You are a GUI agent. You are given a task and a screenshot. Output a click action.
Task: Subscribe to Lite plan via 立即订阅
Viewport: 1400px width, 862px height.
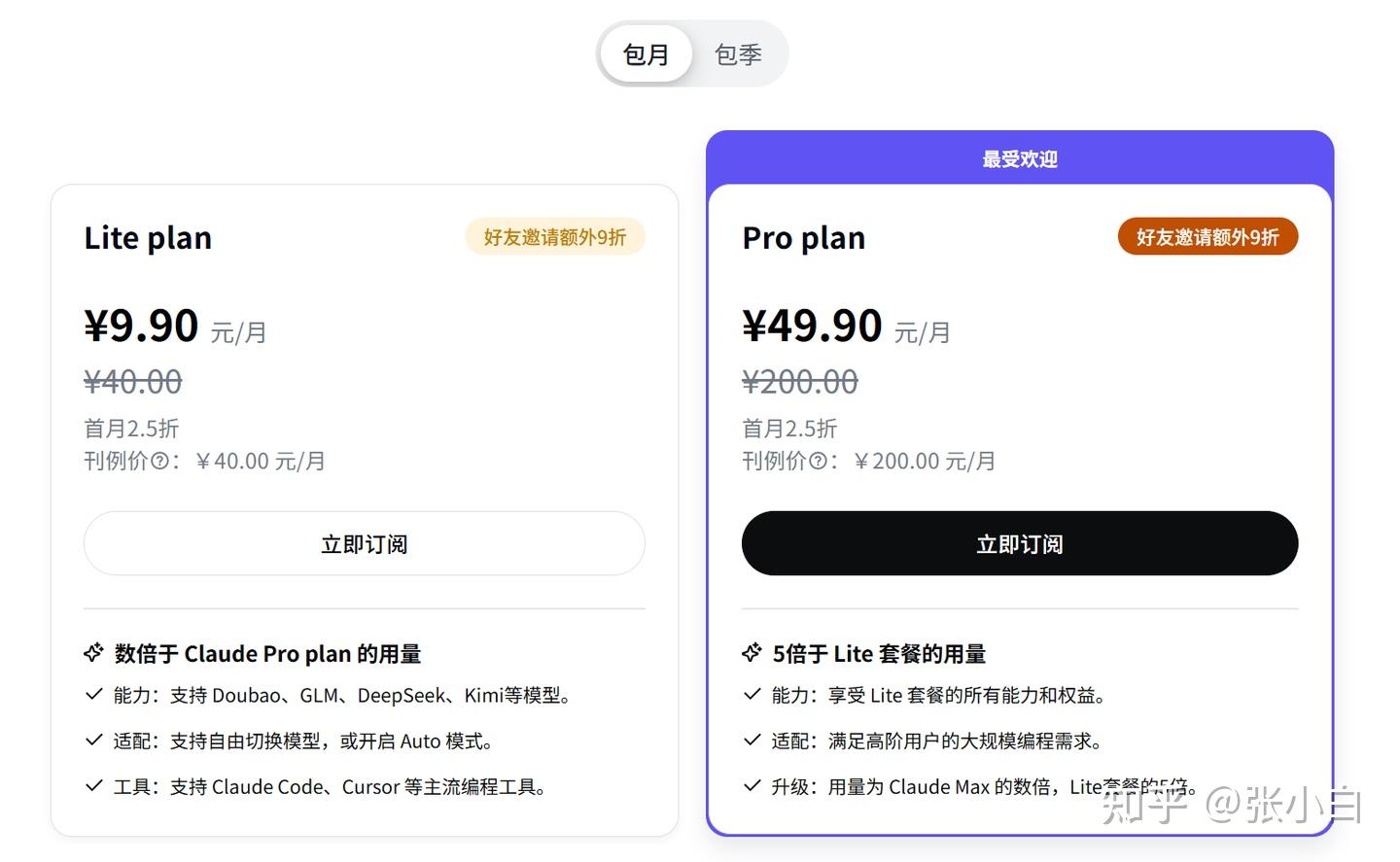(364, 543)
